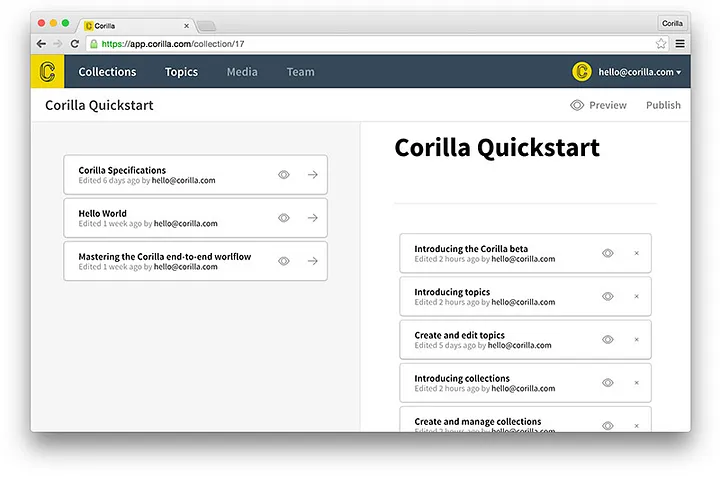The height and width of the screenshot is (480, 720).
Task: Select the Introducing the Corilla beta title
Action: click(x=471, y=248)
